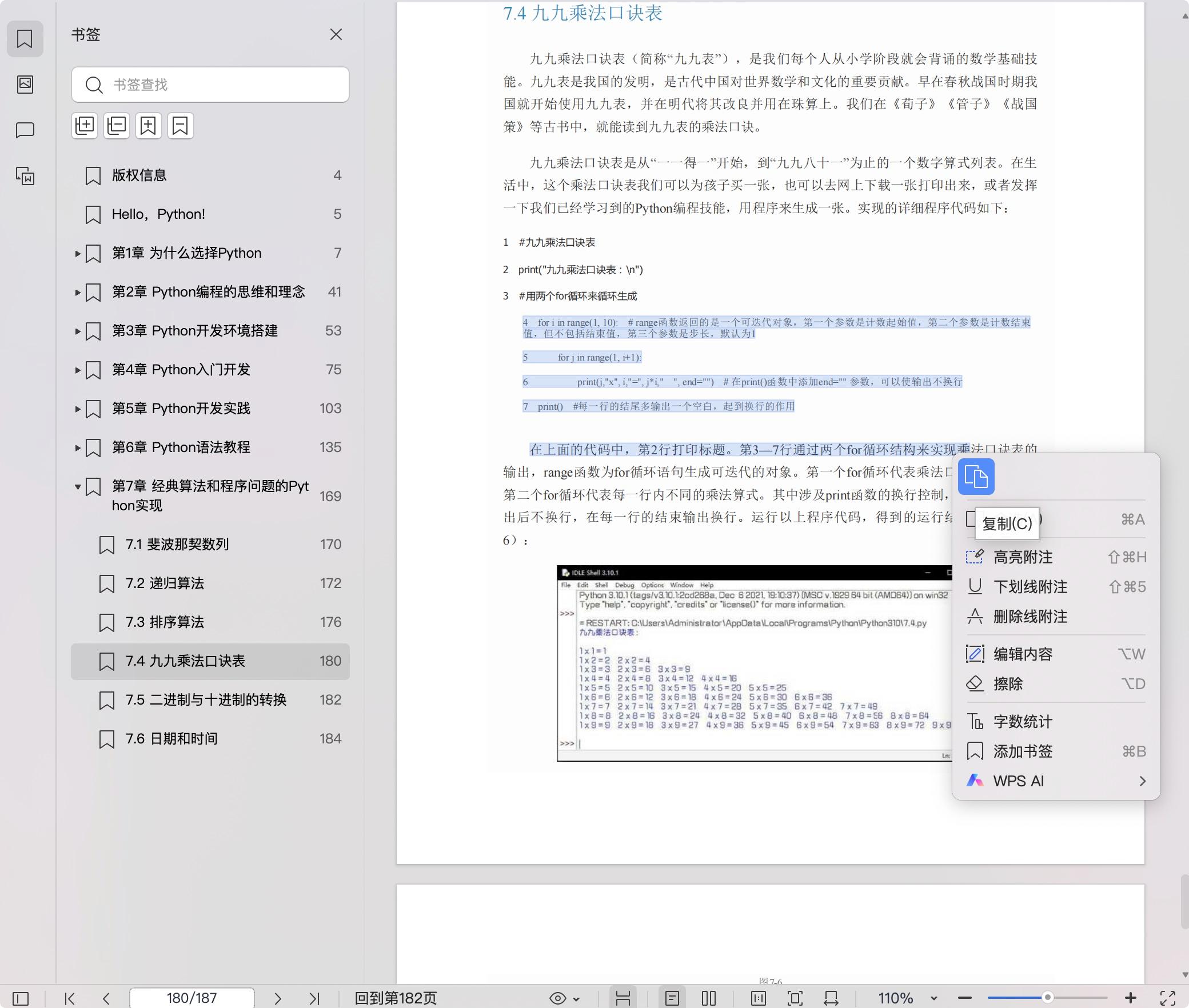Image resolution: width=1189 pixels, height=1008 pixels.
Task: Select 字数统计 in the context menu
Action: [1023, 722]
